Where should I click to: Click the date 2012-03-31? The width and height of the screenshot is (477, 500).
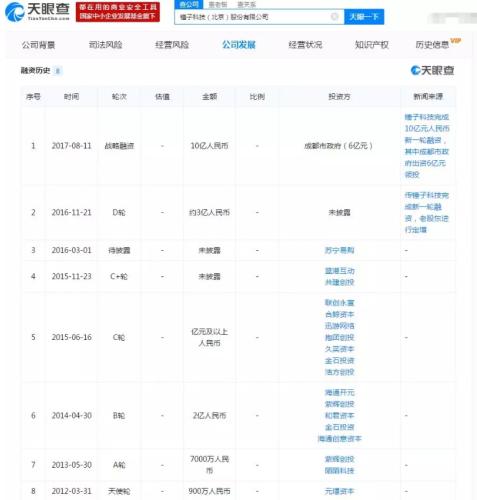71,491
